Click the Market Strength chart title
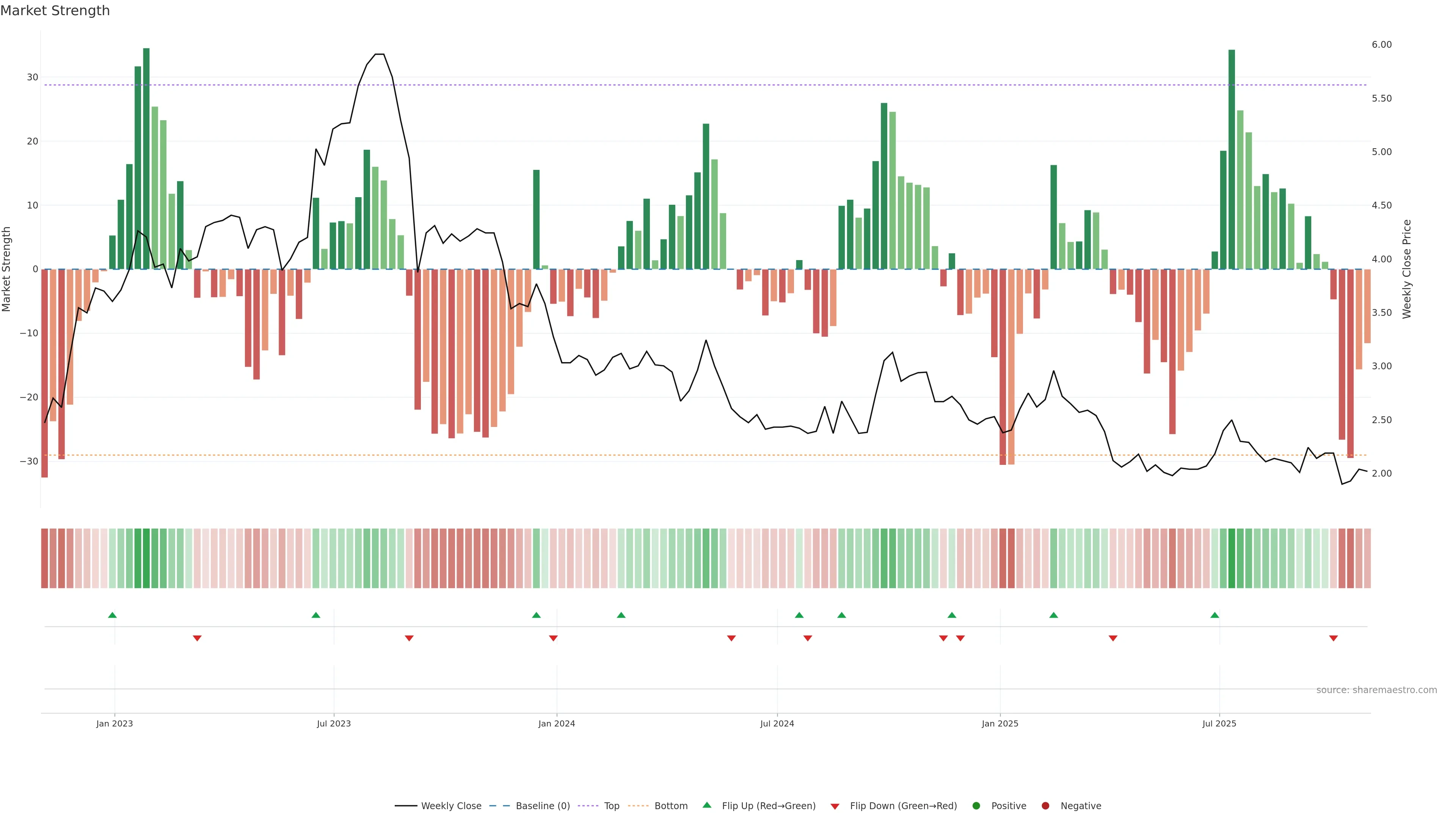 pyautogui.click(x=55, y=11)
